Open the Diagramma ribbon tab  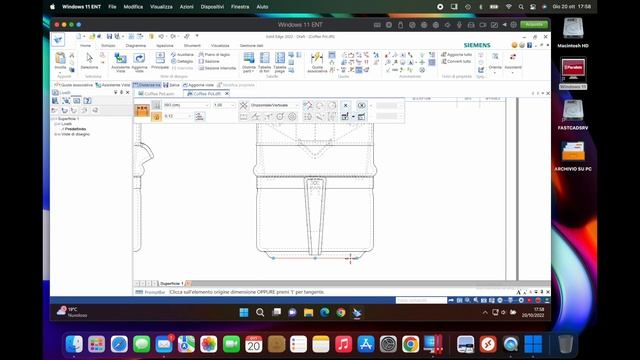coord(136,45)
